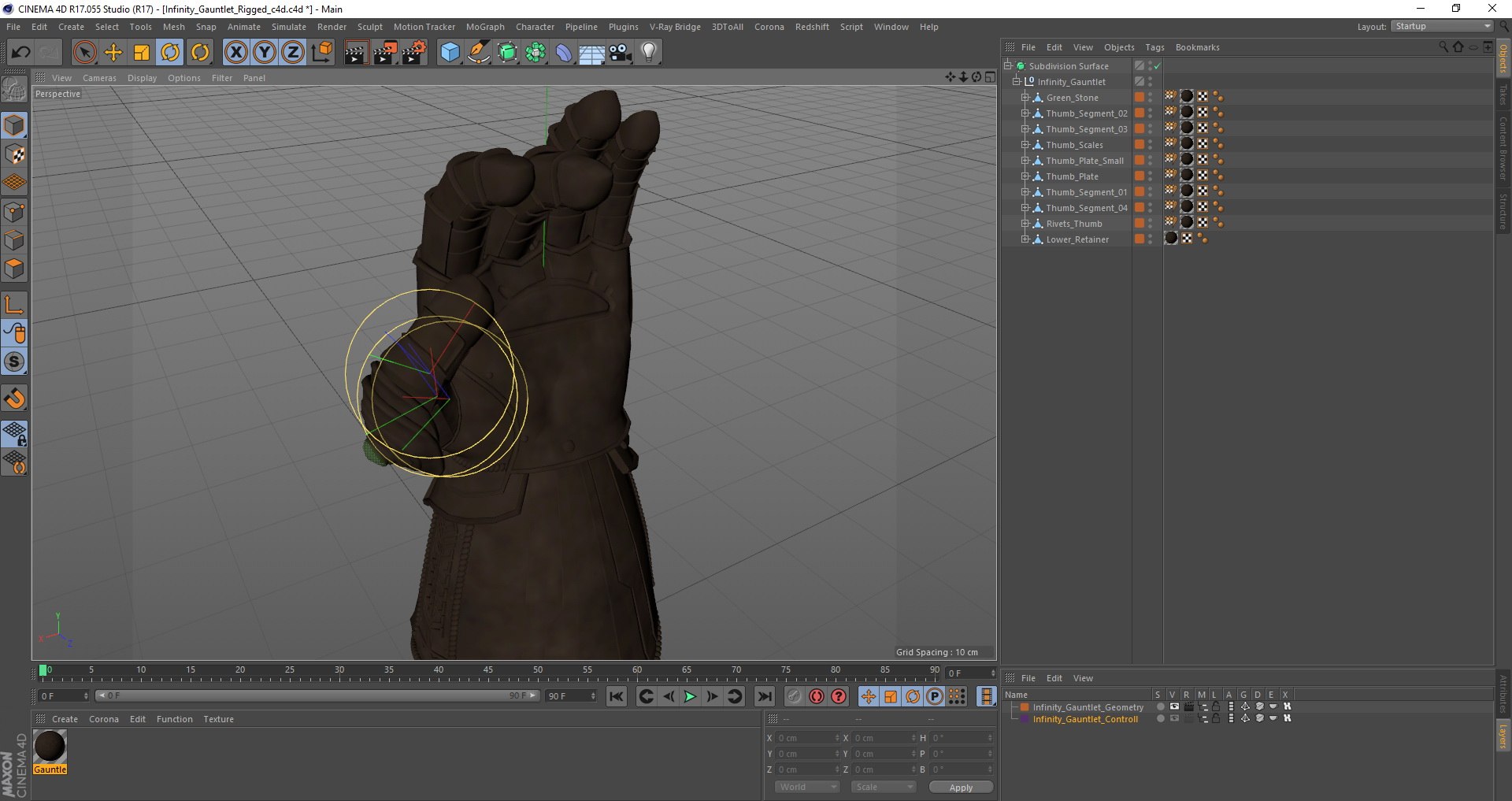
Task: Toggle Infinity_Gauntlet_Controll layer solo dot
Action: click(1160, 718)
